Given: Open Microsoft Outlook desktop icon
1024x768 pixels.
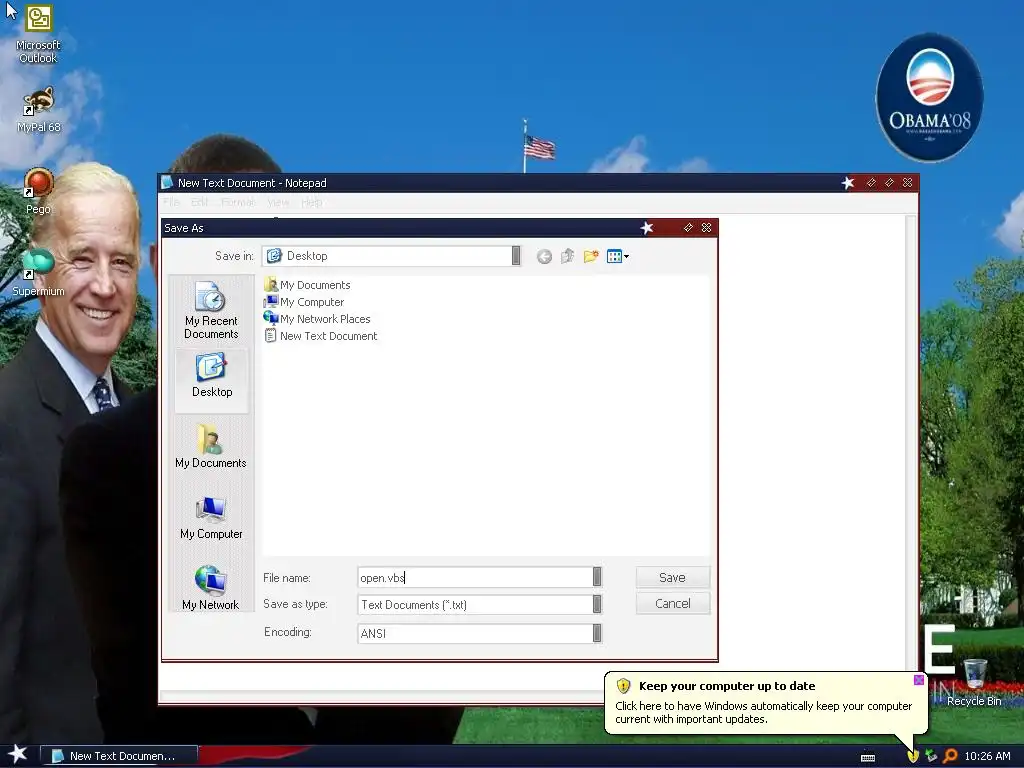Looking at the screenshot, I should click(38, 34).
